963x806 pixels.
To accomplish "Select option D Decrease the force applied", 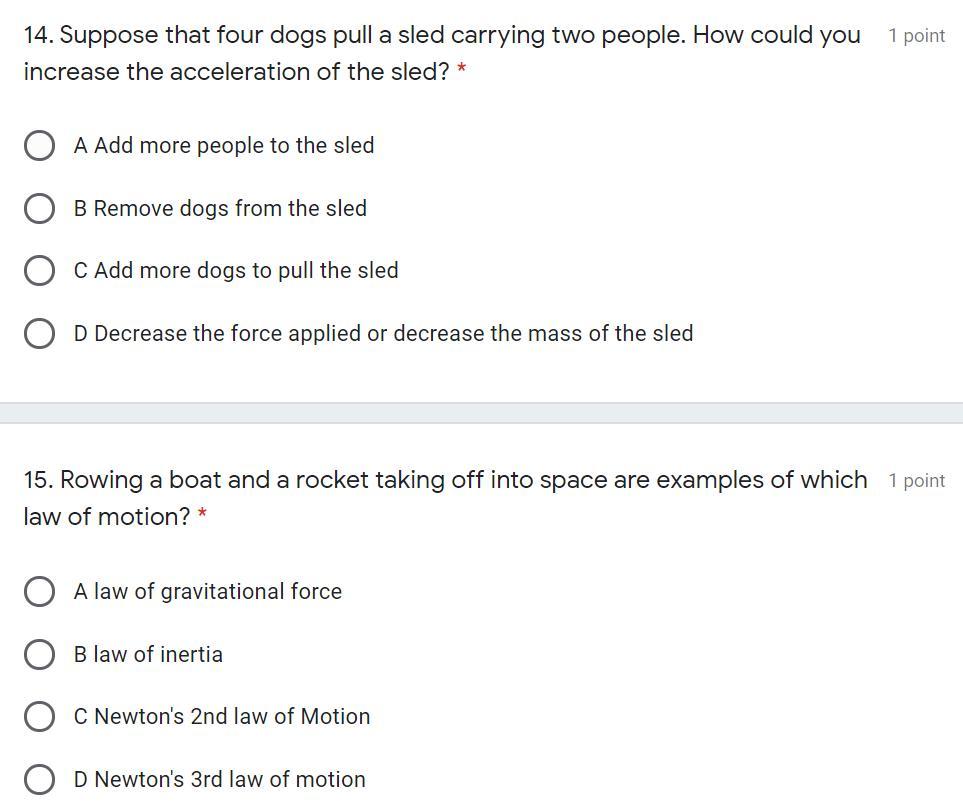I will [x=39, y=333].
